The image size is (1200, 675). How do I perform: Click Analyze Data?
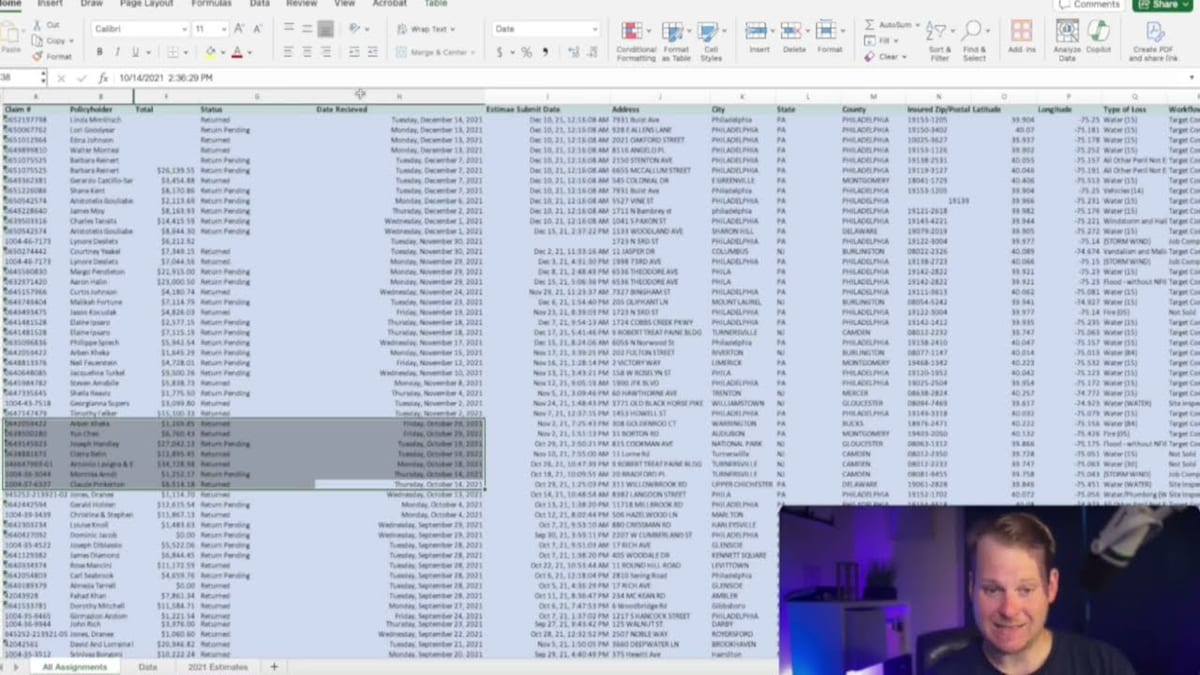tap(1067, 41)
